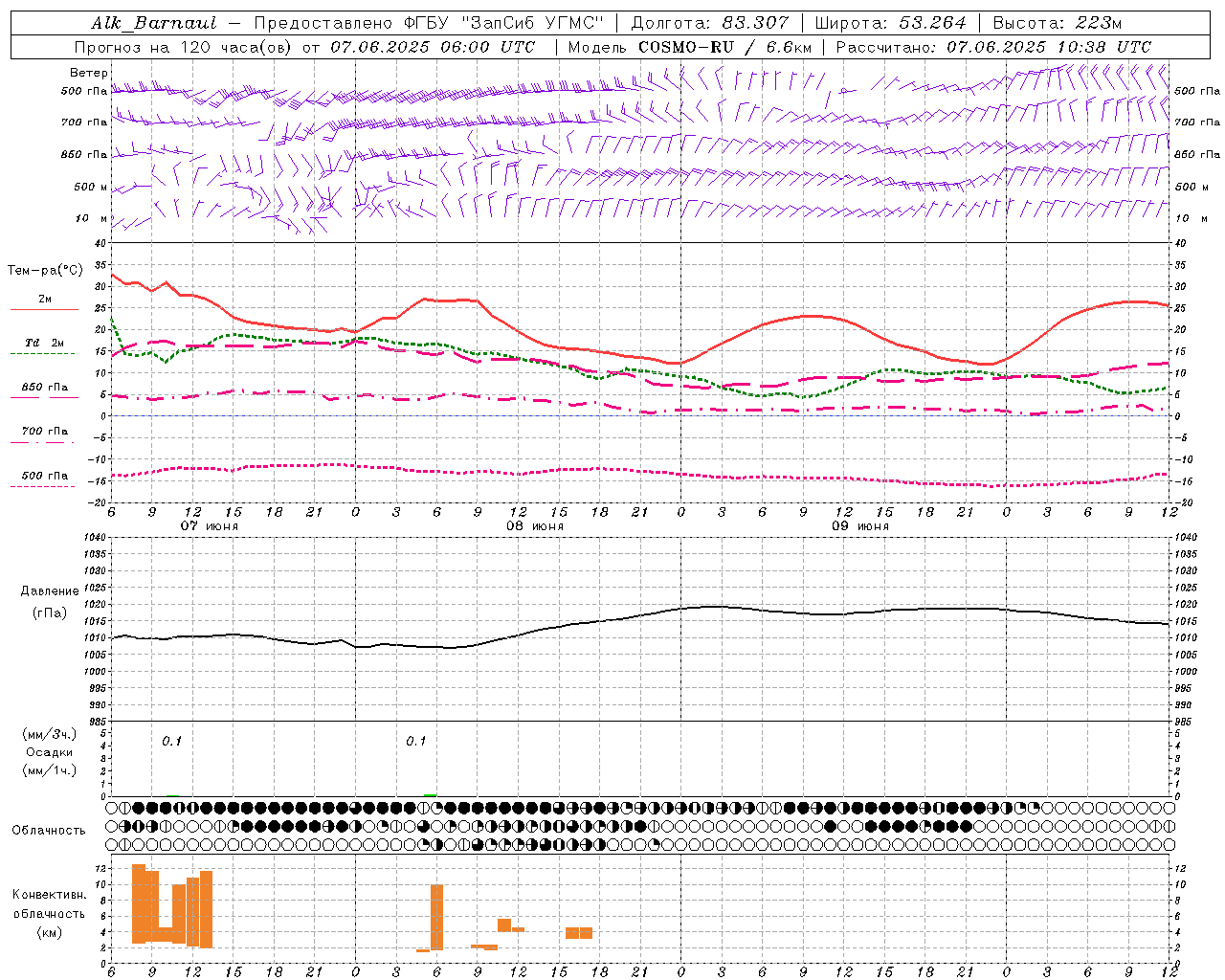This screenshot has height=980, width=1225.
Task: Click the Конвективн. convective cloud label
Action: tap(50, 895)
